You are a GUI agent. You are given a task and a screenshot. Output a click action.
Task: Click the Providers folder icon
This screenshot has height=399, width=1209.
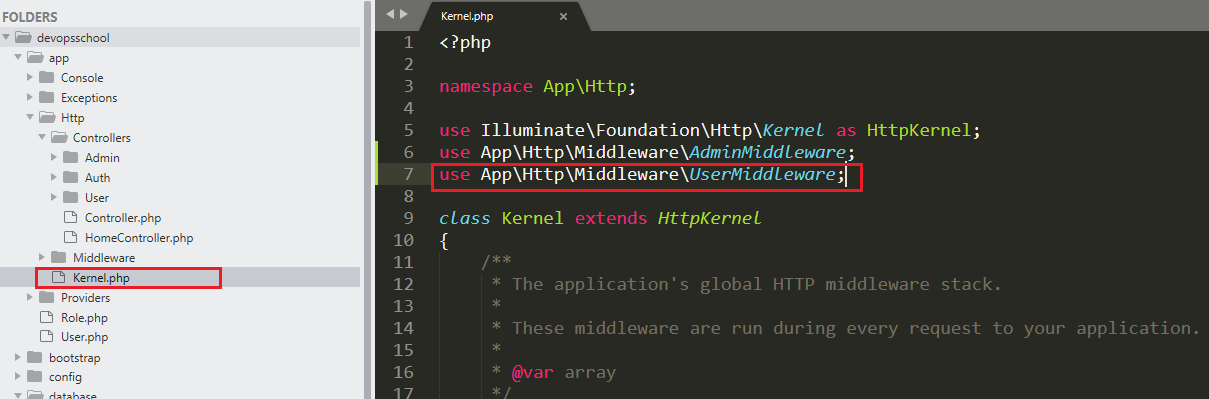click(x=46, y=298)
